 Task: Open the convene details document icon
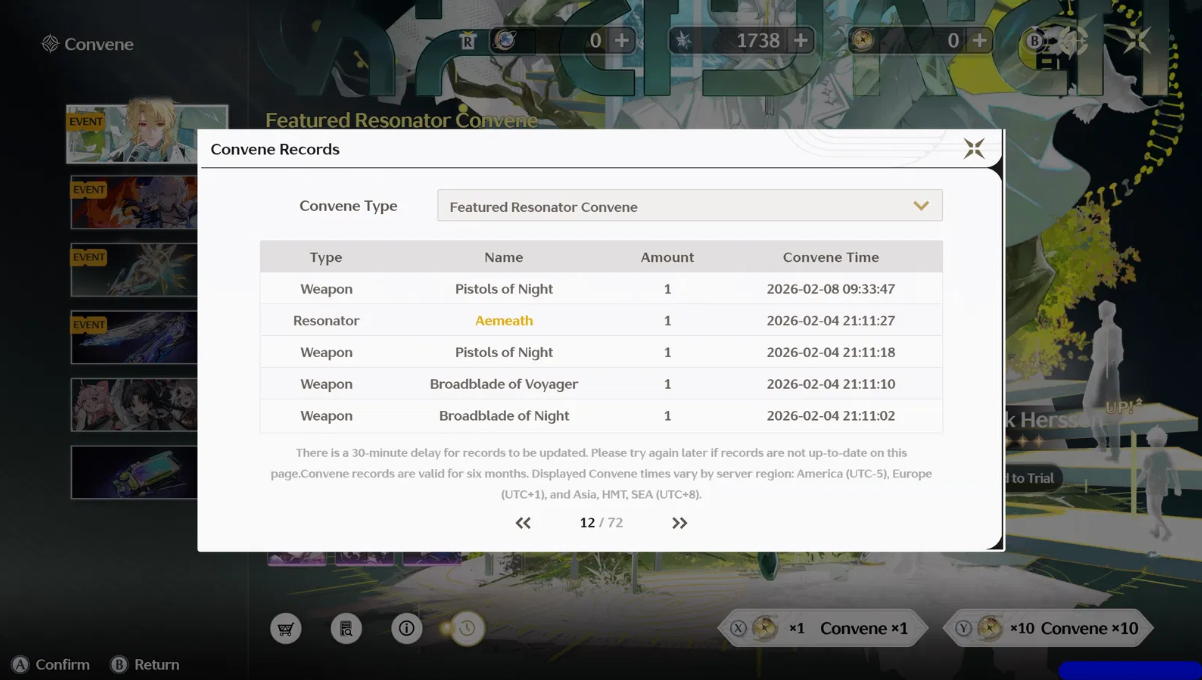[x=346, y=628]
